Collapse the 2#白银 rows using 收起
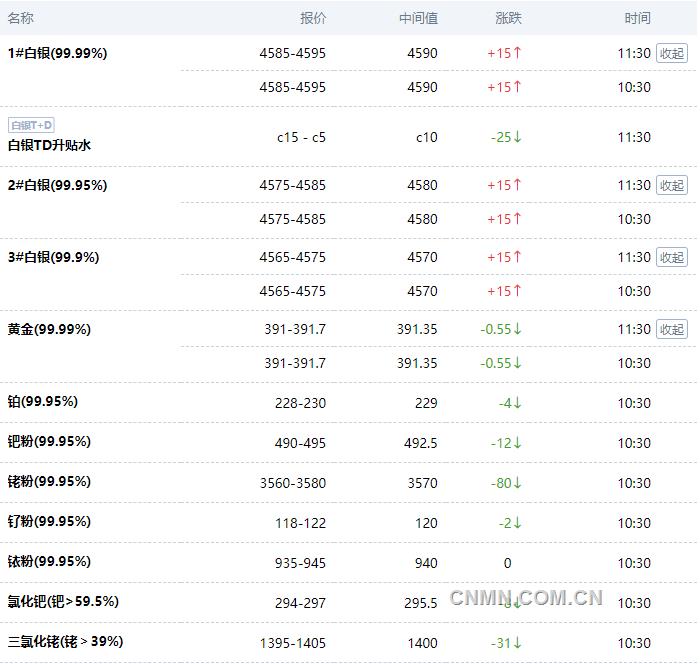 tap(672, 185)
